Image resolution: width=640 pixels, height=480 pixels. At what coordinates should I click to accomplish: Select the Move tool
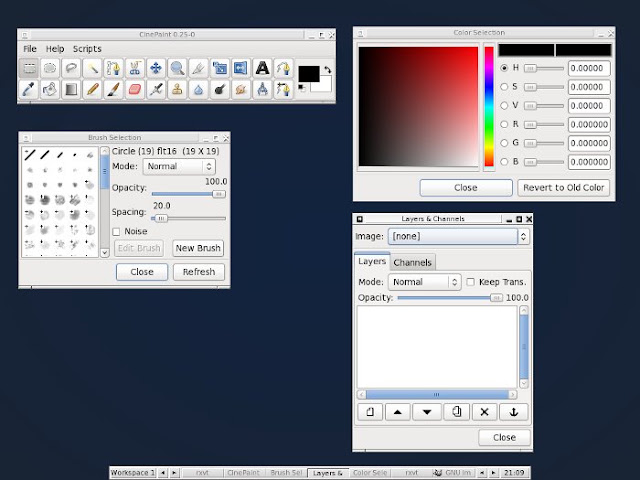pos(156,68)
